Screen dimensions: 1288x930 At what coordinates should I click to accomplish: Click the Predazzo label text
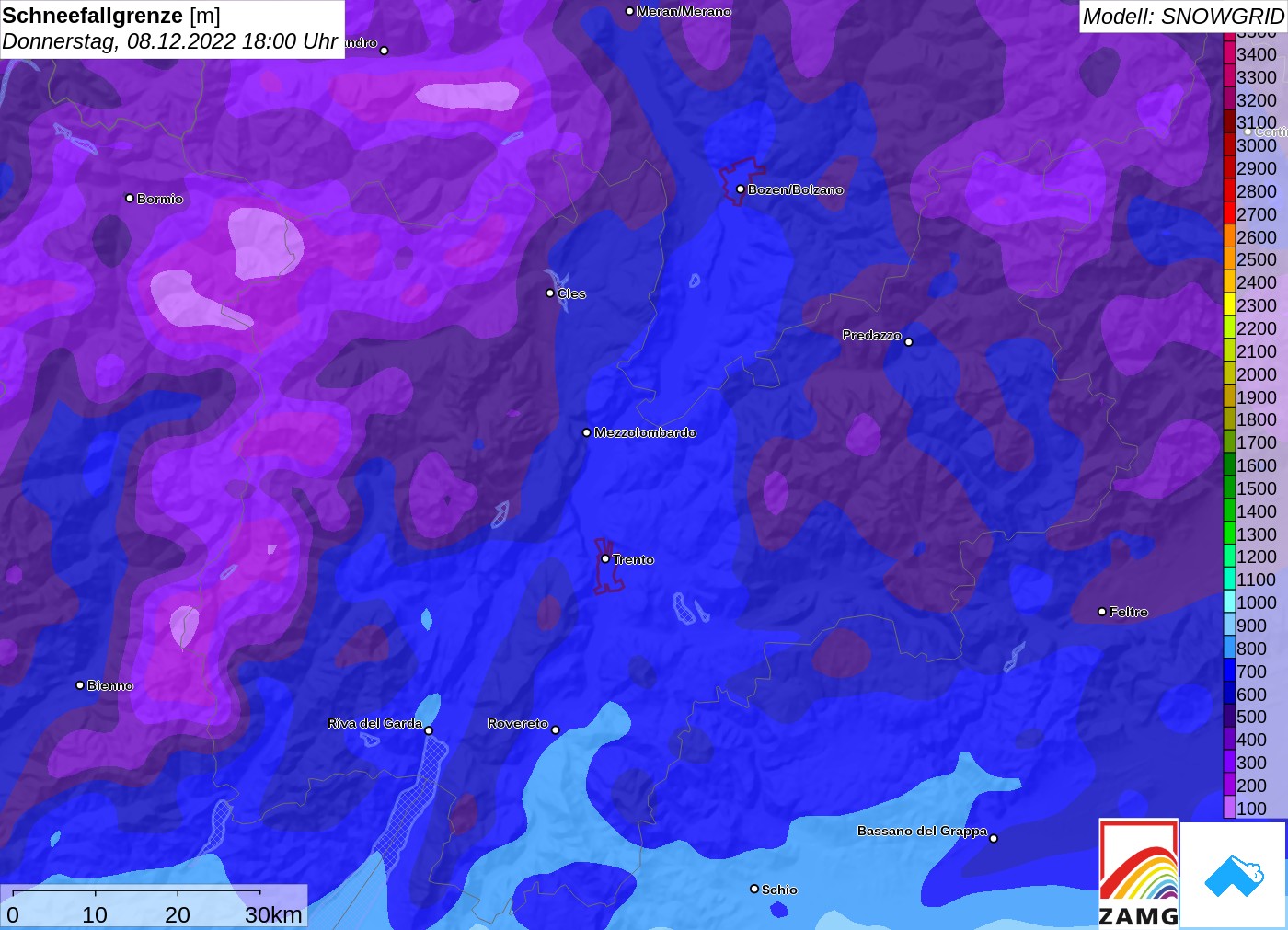point(871,335)
